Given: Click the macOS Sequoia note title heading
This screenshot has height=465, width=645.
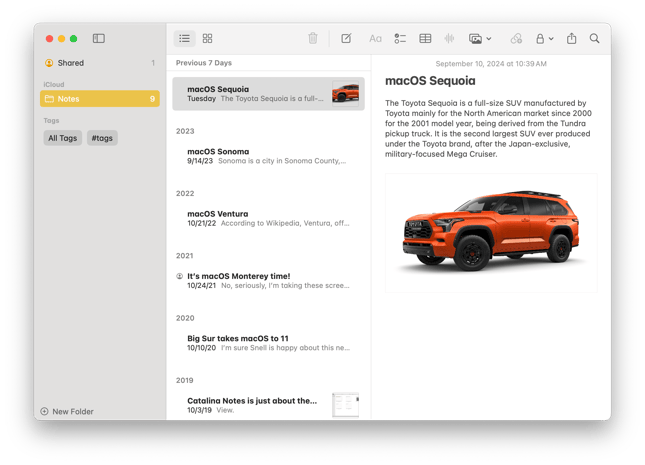Looking at the screenshot, I should click(x=430, y=81).
